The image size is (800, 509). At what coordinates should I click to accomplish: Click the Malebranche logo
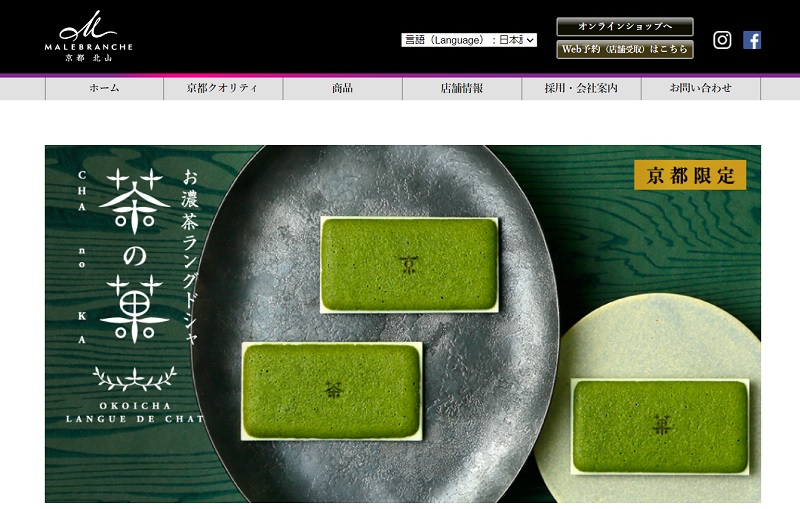coord(88,36)
